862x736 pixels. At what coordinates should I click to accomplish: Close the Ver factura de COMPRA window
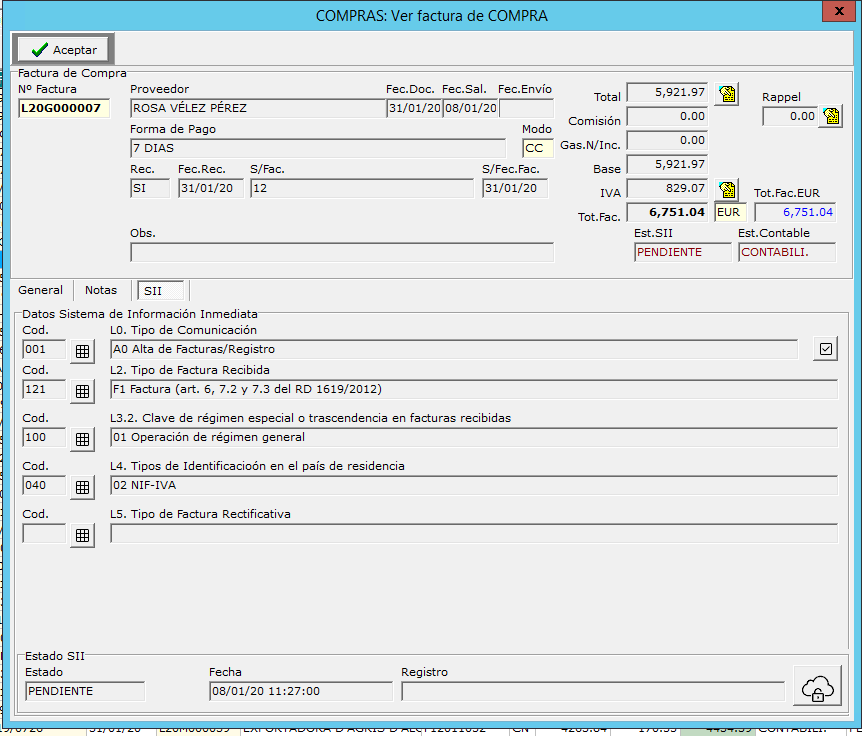pyautogui.click(x=839, y=11)
